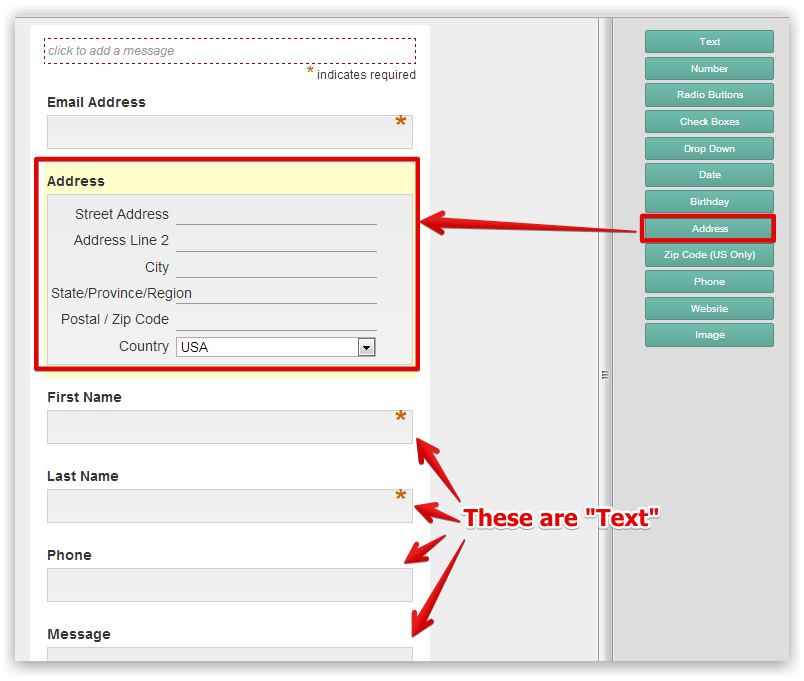Add a Text field button

pos(709,42)
